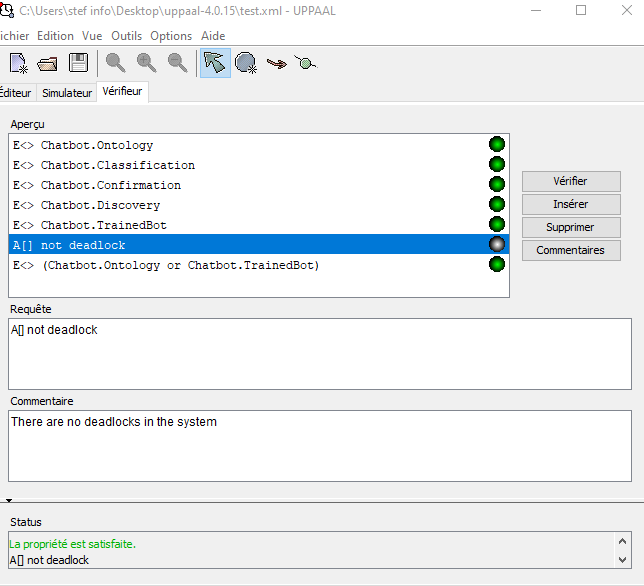644x586 pixels.
Task: Click the green status light for Chatbot.Discovery
Action: (497, 204)
